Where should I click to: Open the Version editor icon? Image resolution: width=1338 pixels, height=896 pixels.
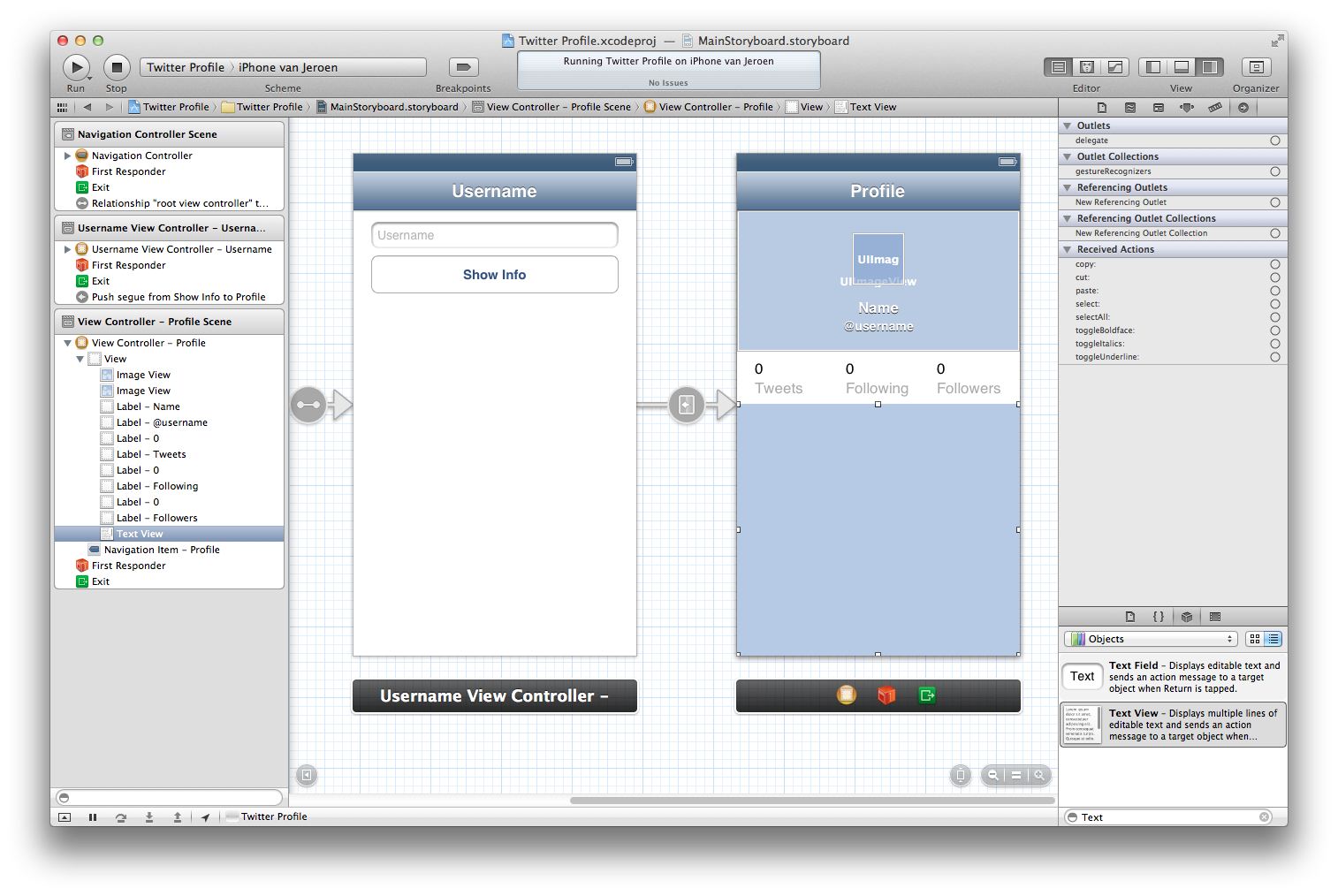[x=1115, y=67]
